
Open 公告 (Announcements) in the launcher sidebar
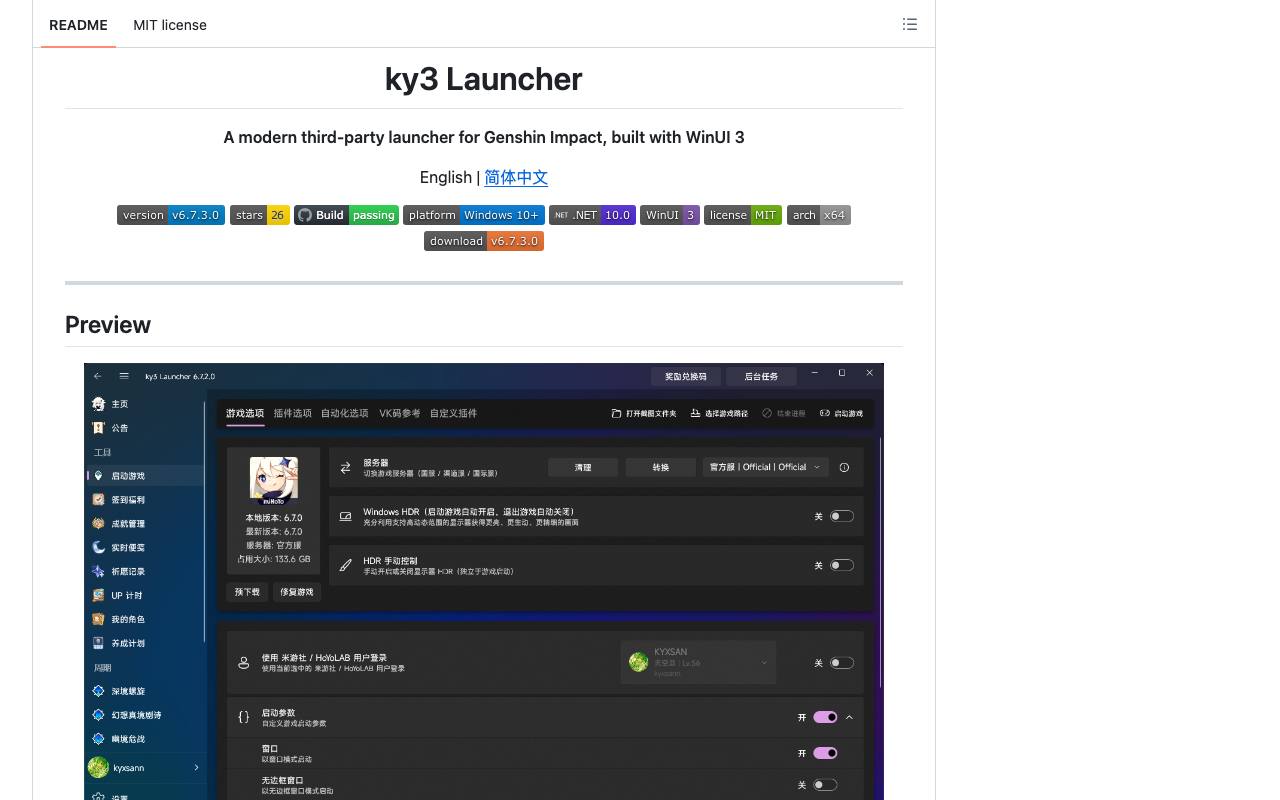click(x=145, y=428)
